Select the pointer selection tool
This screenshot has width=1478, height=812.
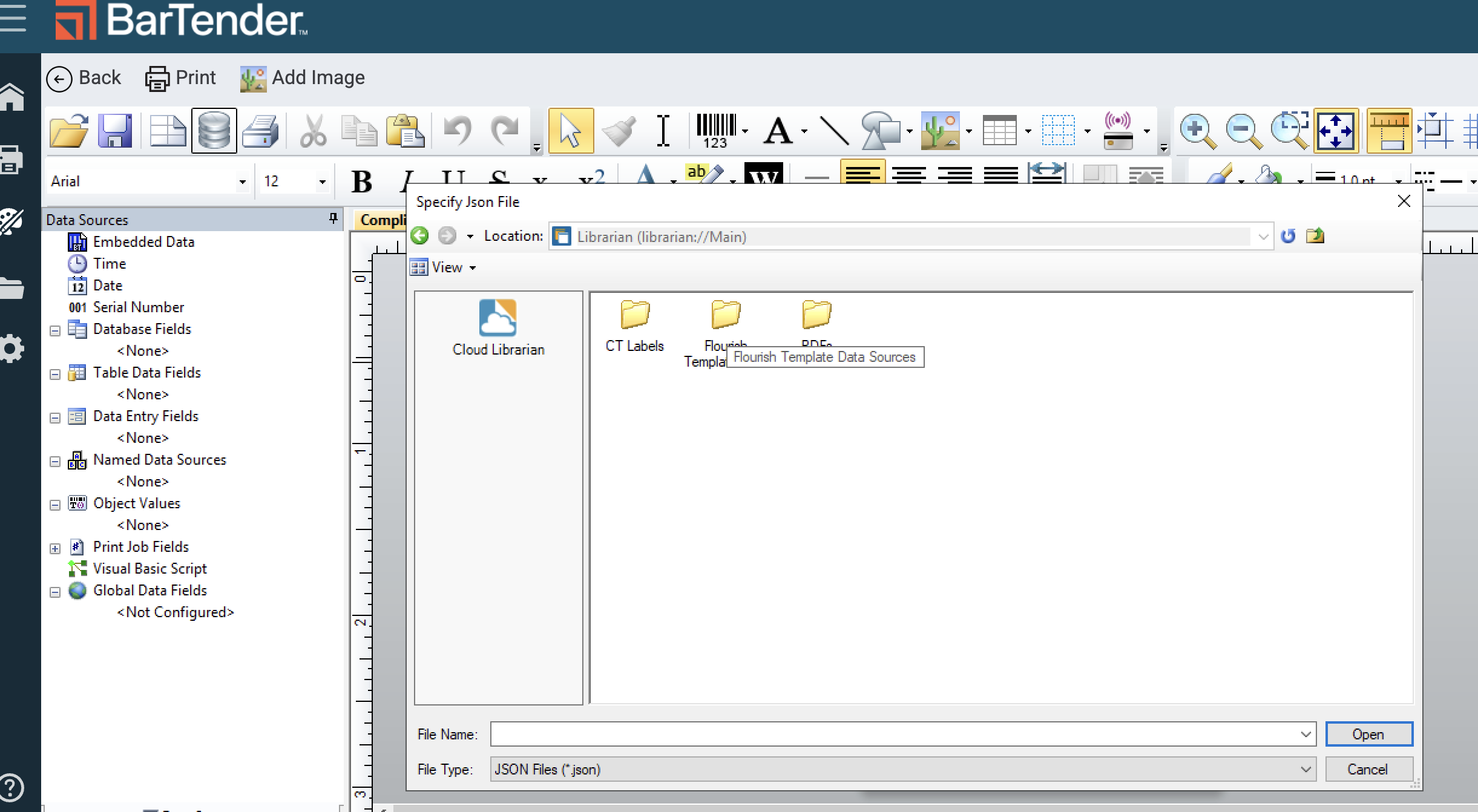coord(571,131)
